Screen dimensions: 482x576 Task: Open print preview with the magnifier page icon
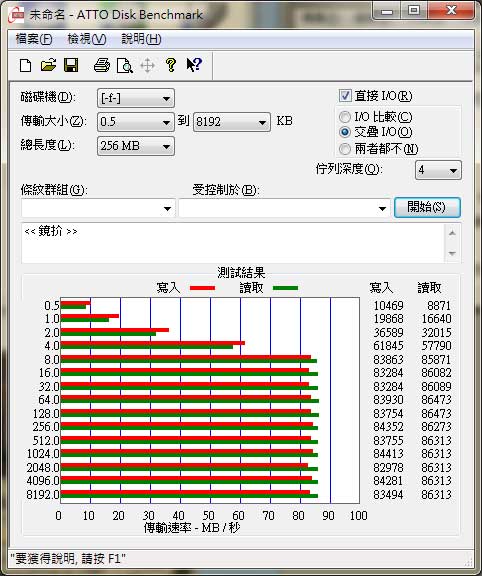pos(125,66)
